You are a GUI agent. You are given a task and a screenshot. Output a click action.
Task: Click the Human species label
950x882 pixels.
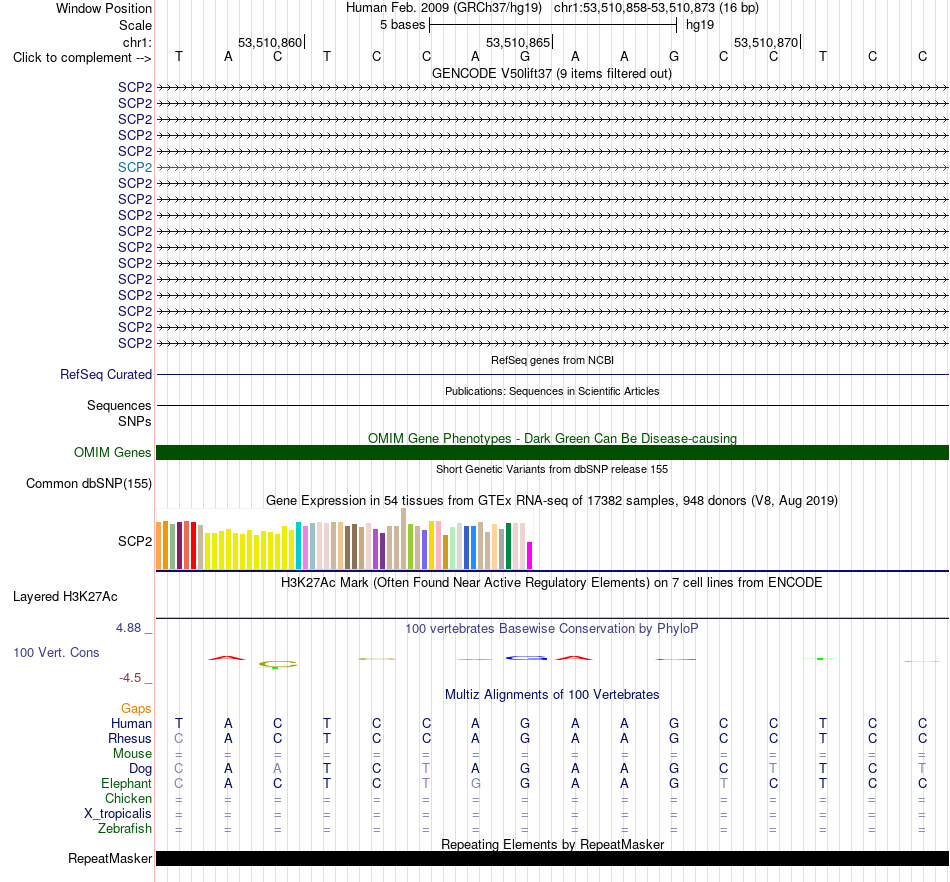[131, 724]
